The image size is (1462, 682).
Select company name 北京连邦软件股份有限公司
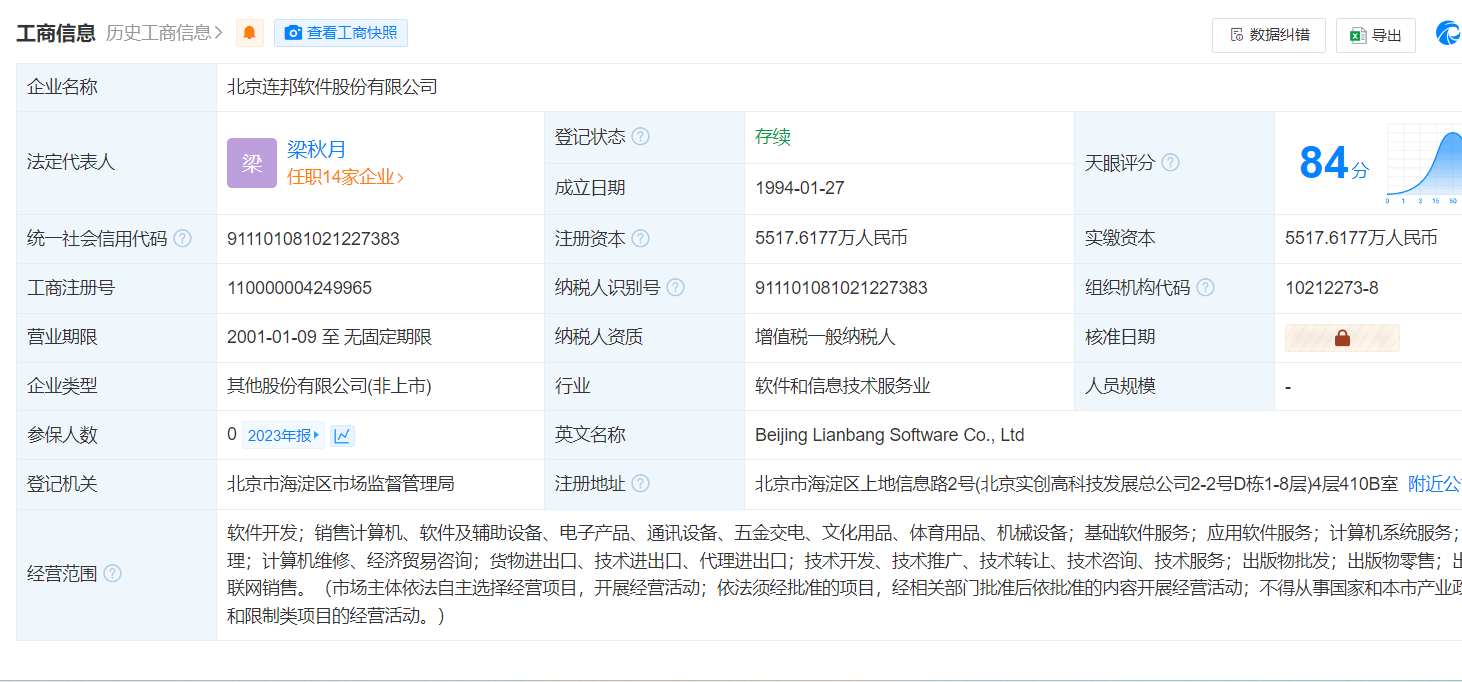coord(332,87)
